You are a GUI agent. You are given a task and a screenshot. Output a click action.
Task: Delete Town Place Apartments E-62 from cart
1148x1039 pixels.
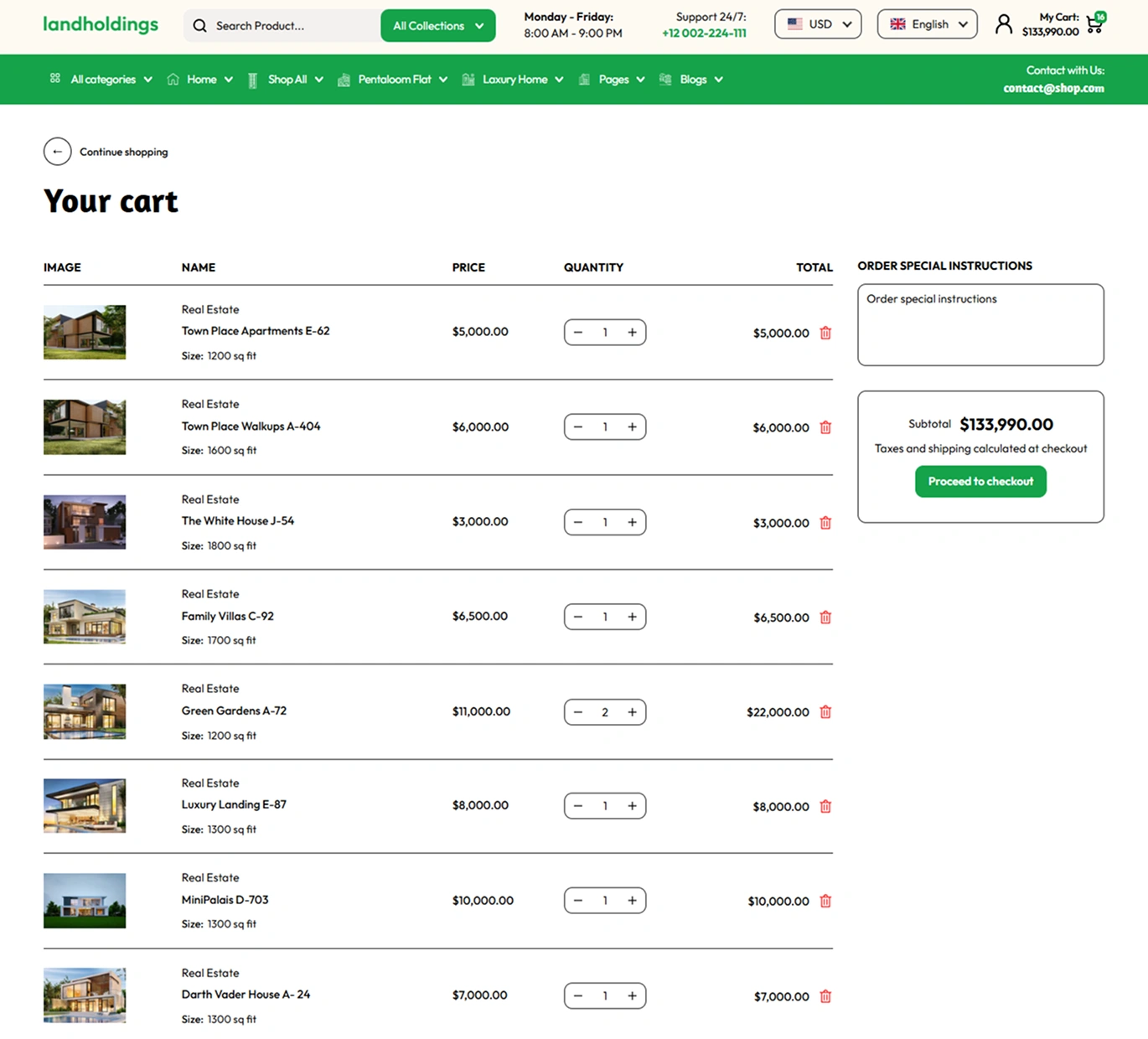(825, 333)
